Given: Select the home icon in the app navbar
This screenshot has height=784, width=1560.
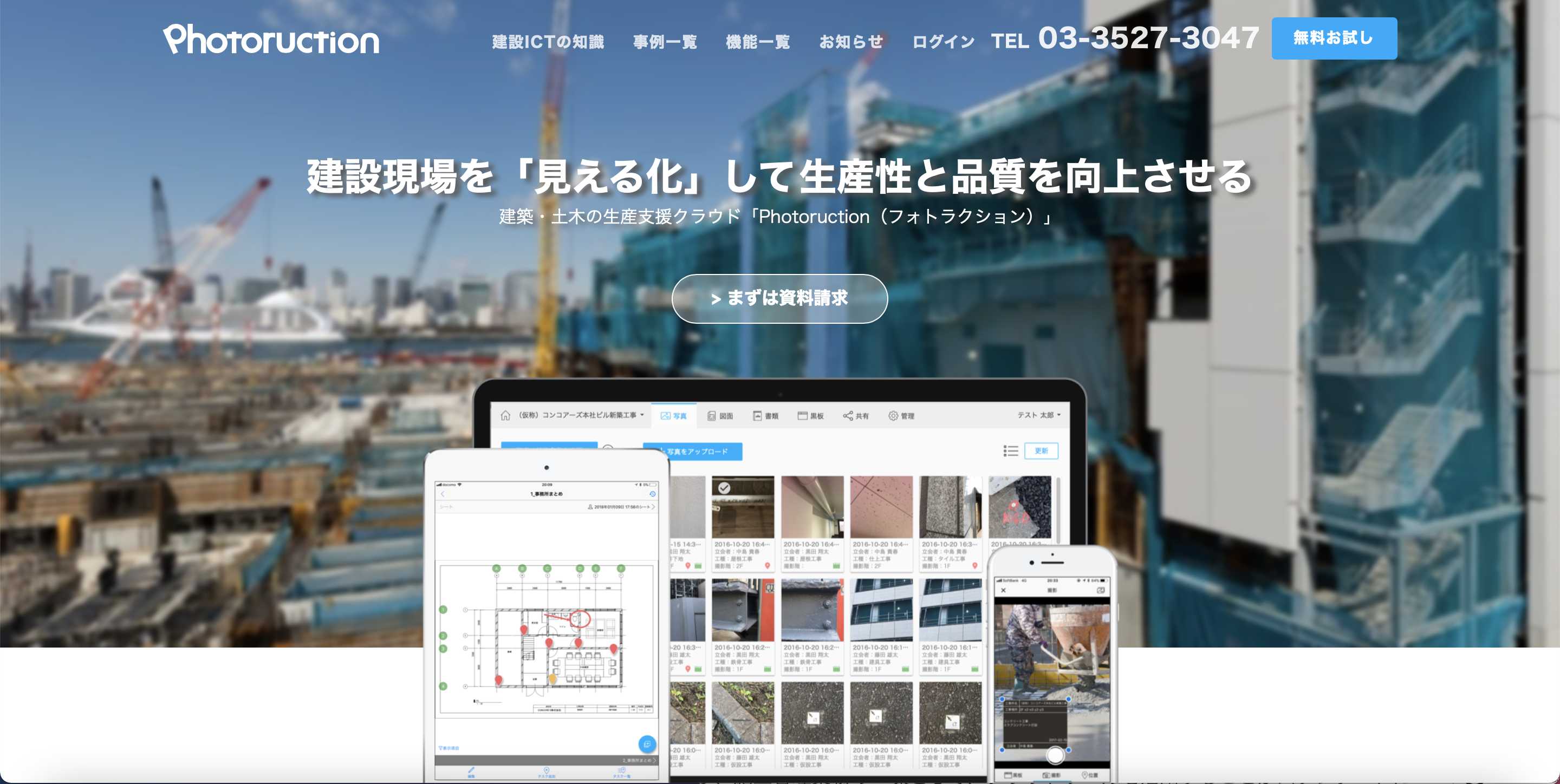Looking at the screenshot, I should click(x=506, y=415).
